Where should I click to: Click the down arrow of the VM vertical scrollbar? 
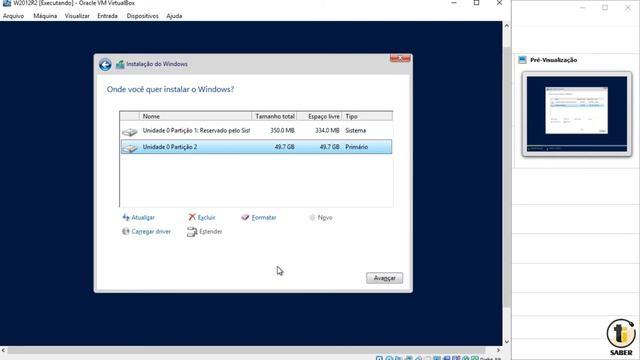pos(507,342)
